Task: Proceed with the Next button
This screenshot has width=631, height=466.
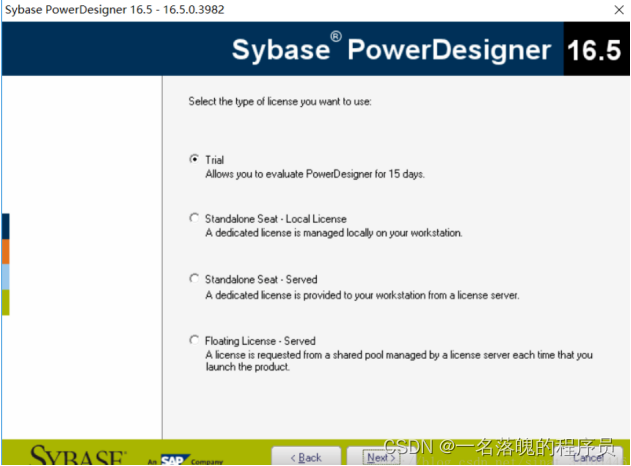Action: point(381,457)
